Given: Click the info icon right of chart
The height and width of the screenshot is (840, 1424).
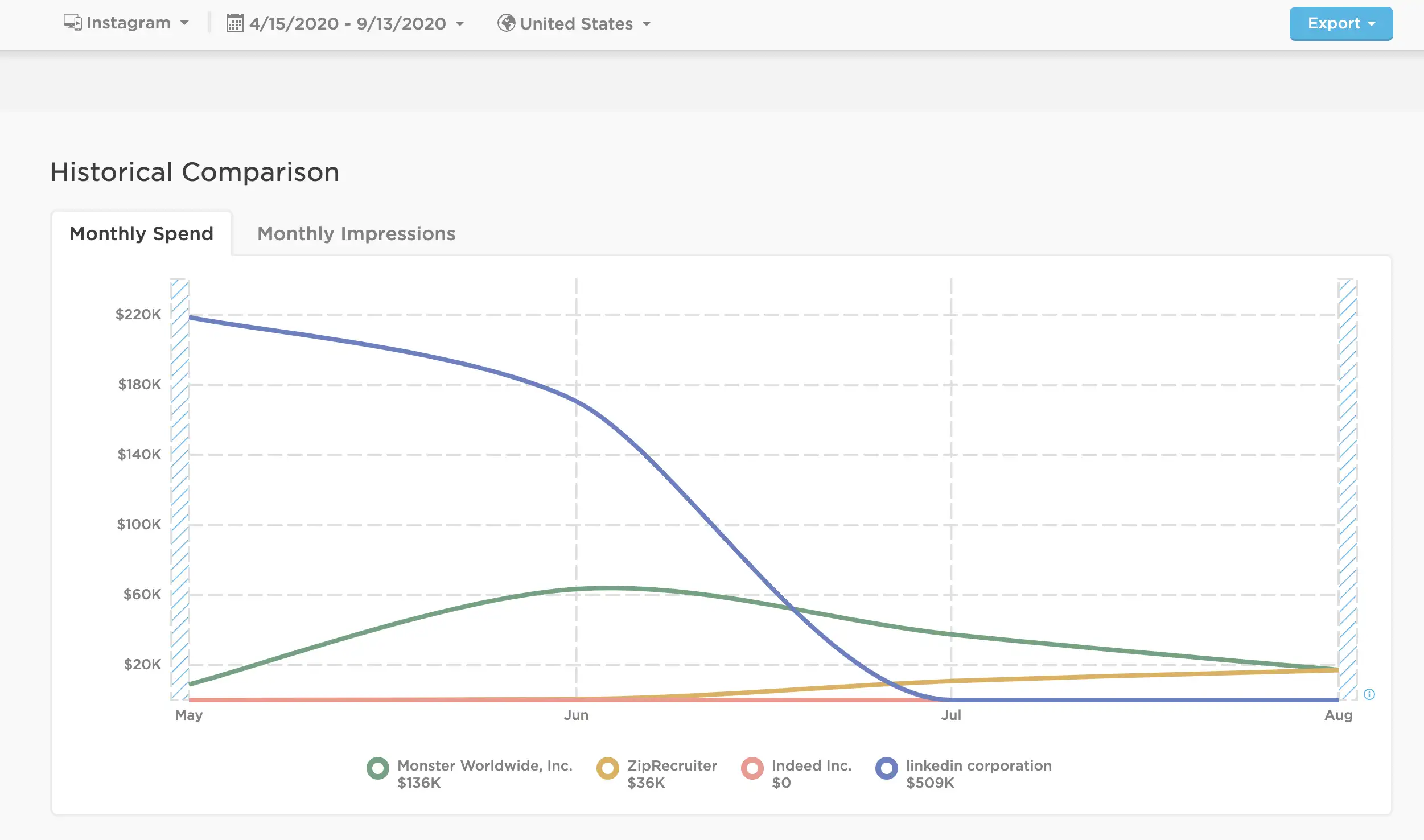Looking at the screenshot, I should pyautogui.click(x=1369, y=694).
